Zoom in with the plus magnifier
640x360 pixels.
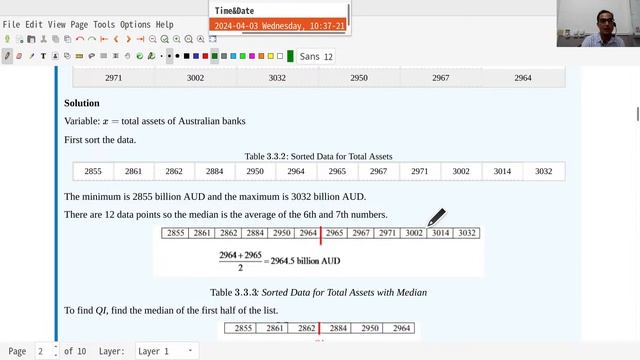(177, 39)
